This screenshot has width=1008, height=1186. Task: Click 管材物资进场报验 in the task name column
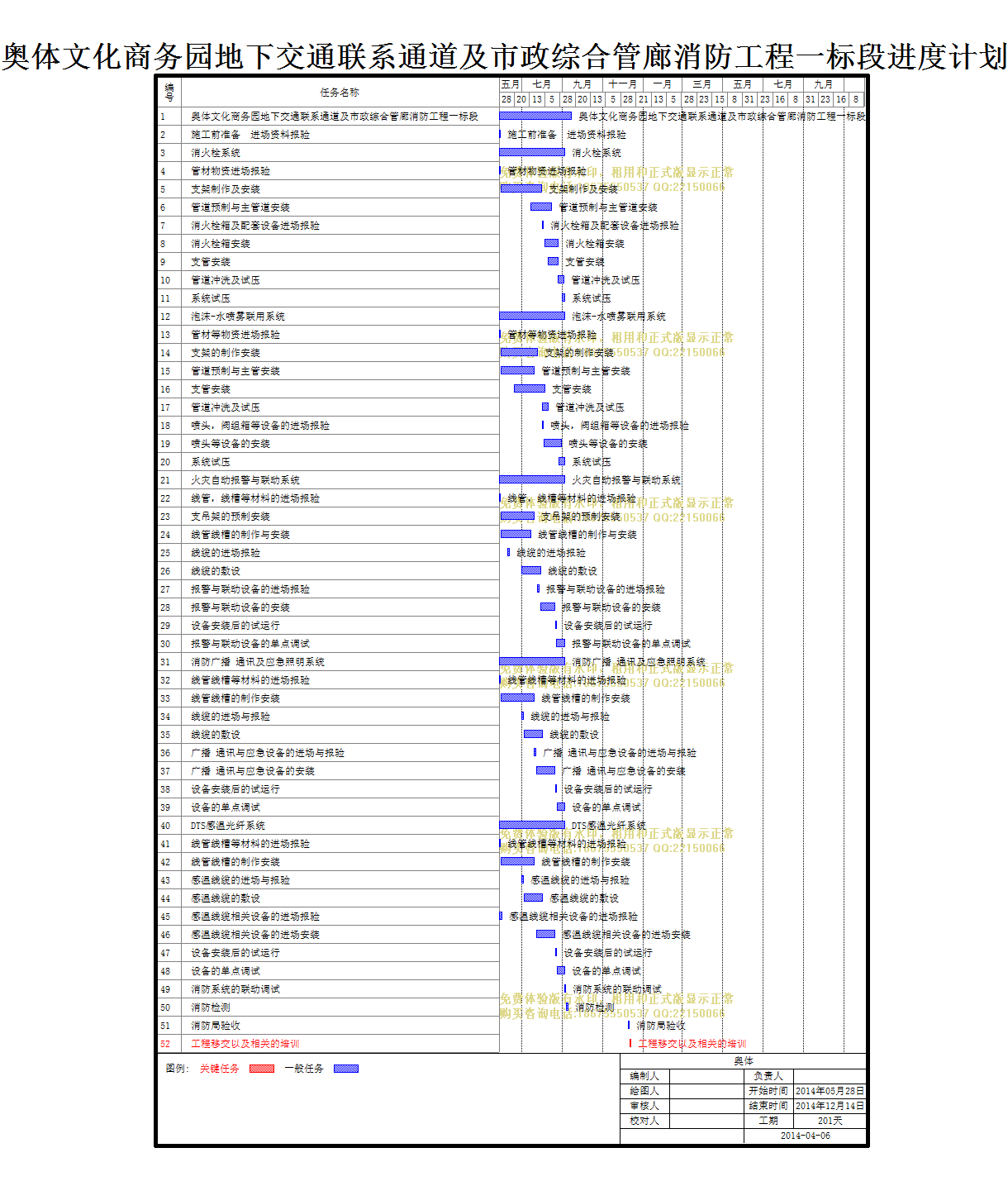click(231, 171)
